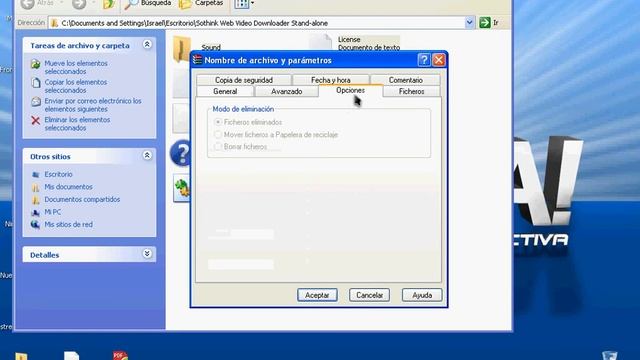Viewport: 640px width, 360px height.
Task: Click the move items icon in tasks panel
Action: click(x=36, y=64)
